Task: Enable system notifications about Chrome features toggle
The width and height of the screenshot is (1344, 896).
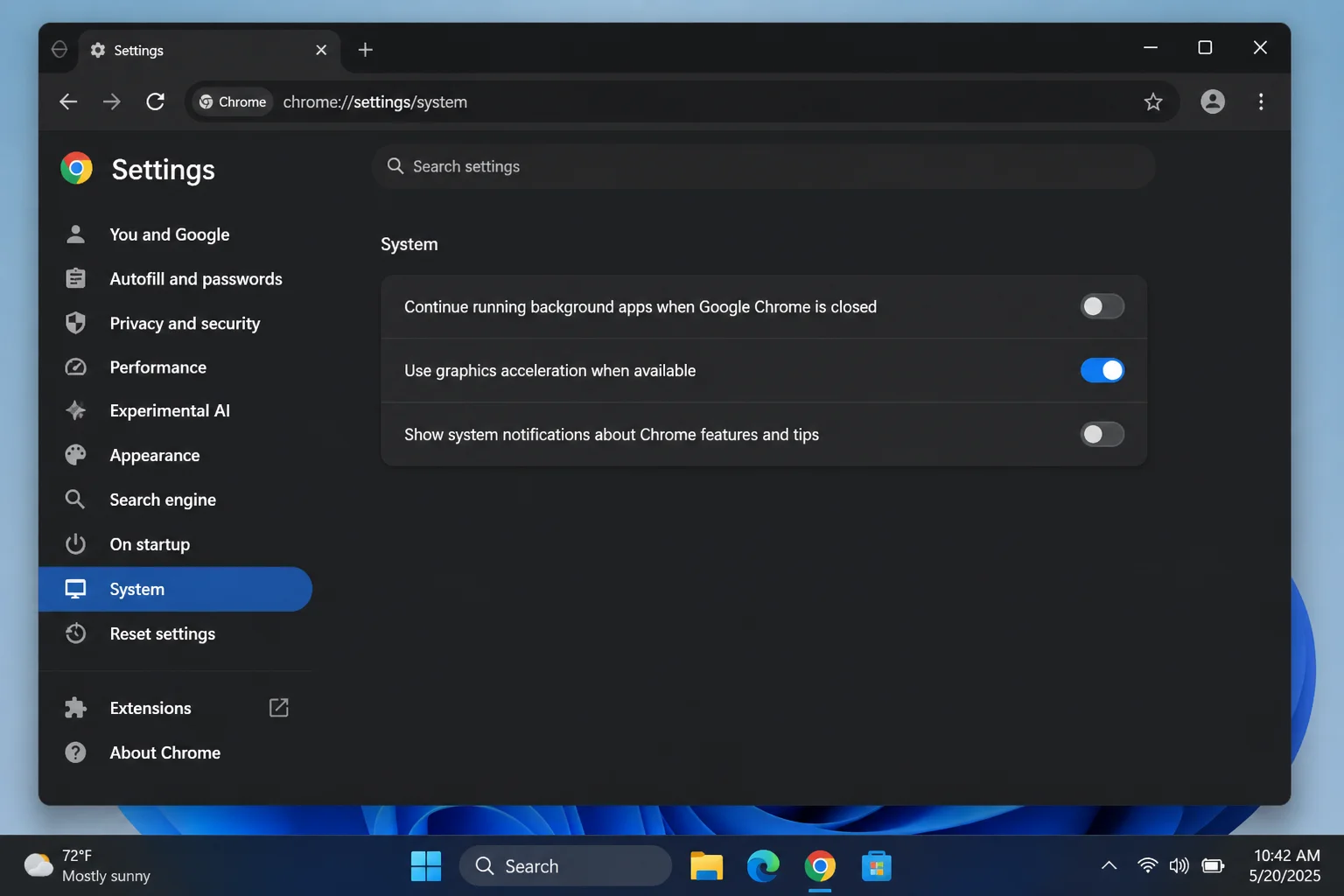Action: pos(1102,434)
